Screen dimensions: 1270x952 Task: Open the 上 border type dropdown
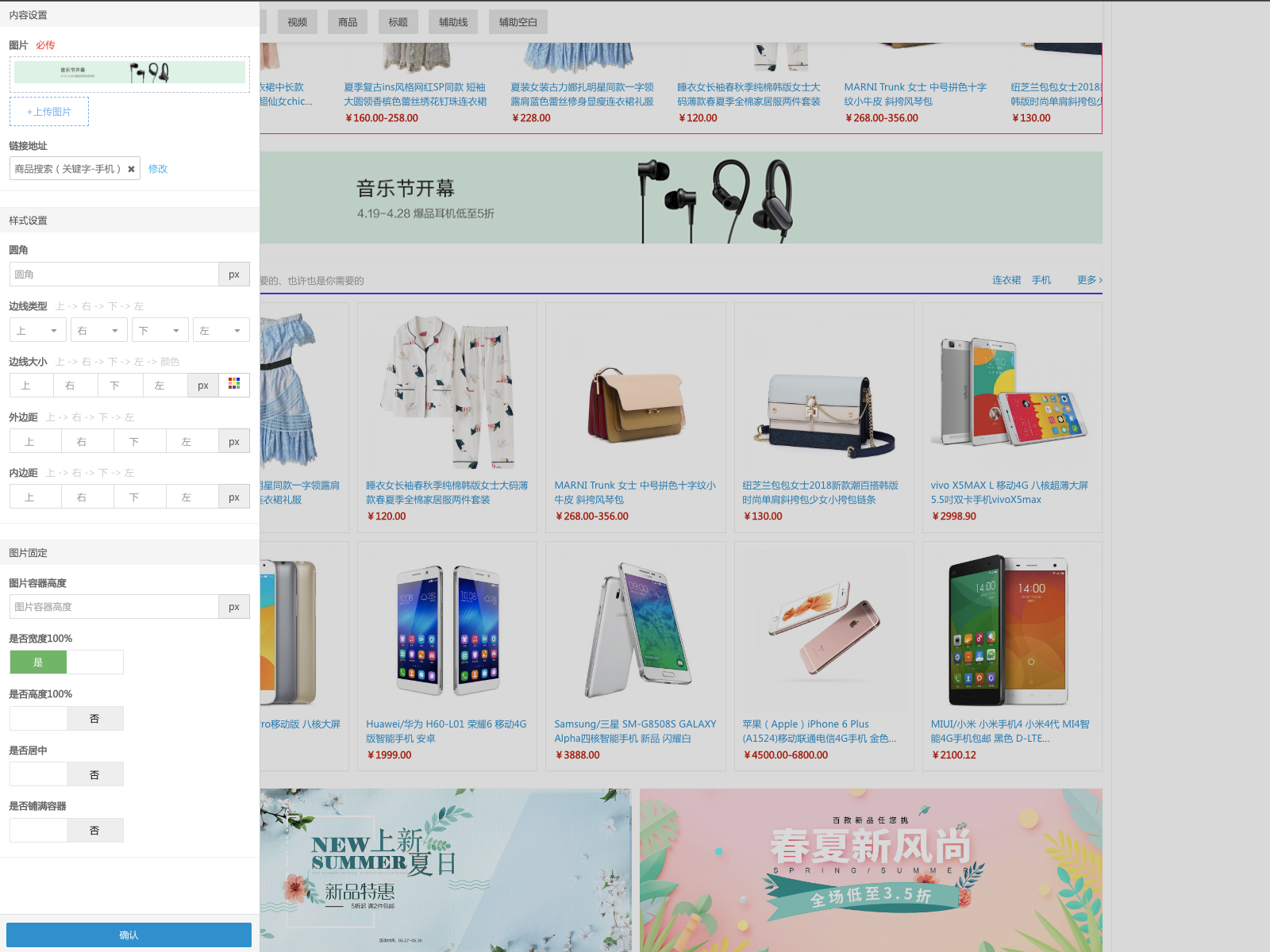(37, 330)
